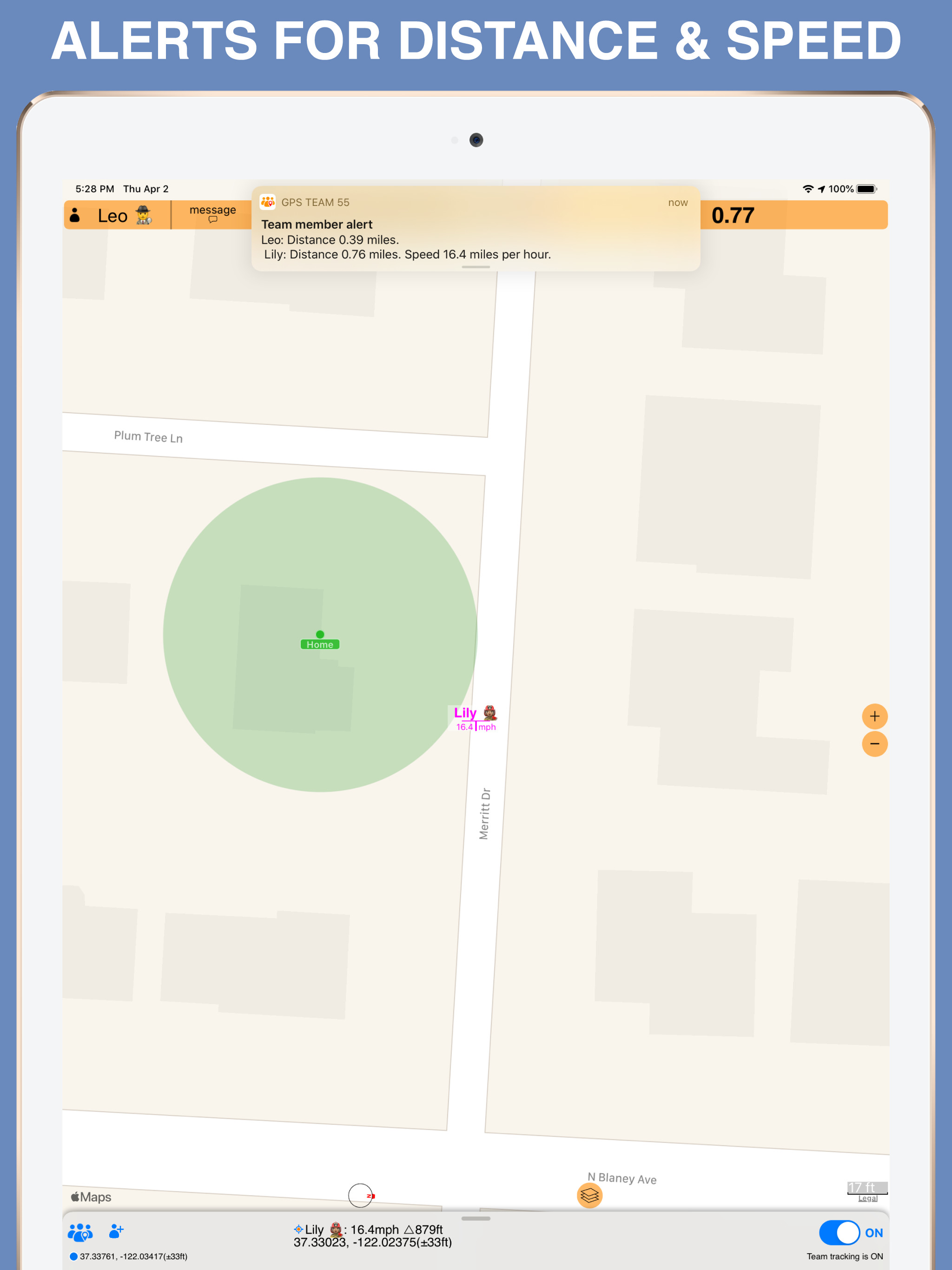Zoom out with the minus button

pyautogui.click(x=874, y=744)
